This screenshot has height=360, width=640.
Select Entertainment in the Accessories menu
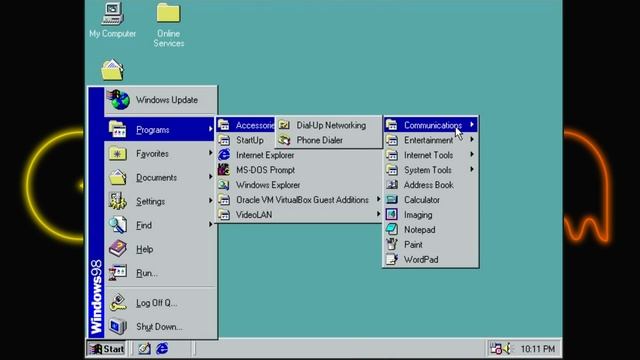[x=431, y=140]
